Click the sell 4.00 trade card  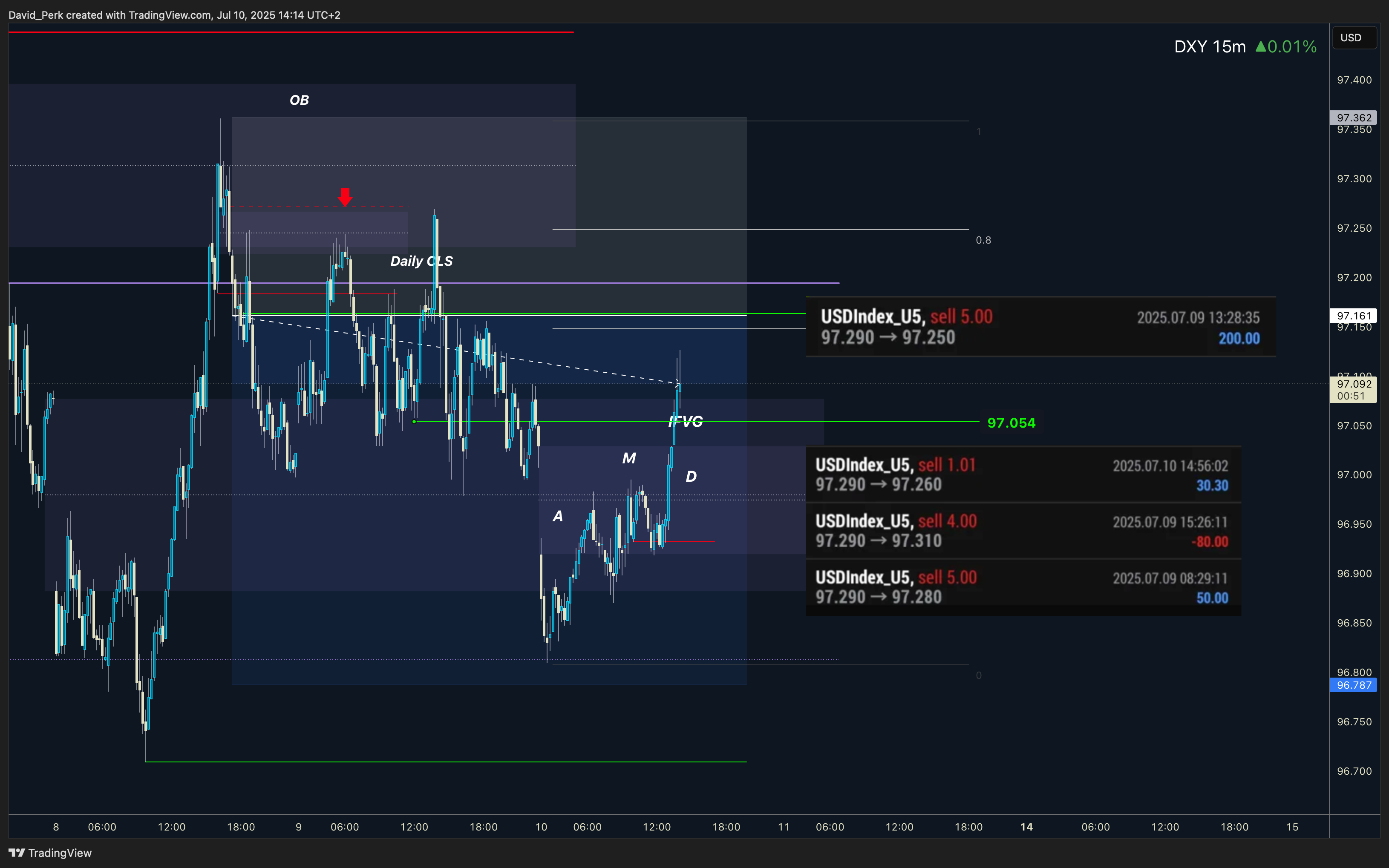pos(1023,531)
